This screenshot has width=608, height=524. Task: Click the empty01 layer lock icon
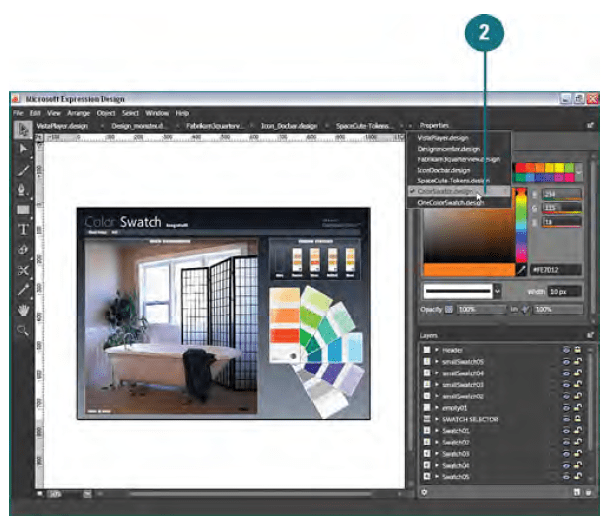[578, 408]
